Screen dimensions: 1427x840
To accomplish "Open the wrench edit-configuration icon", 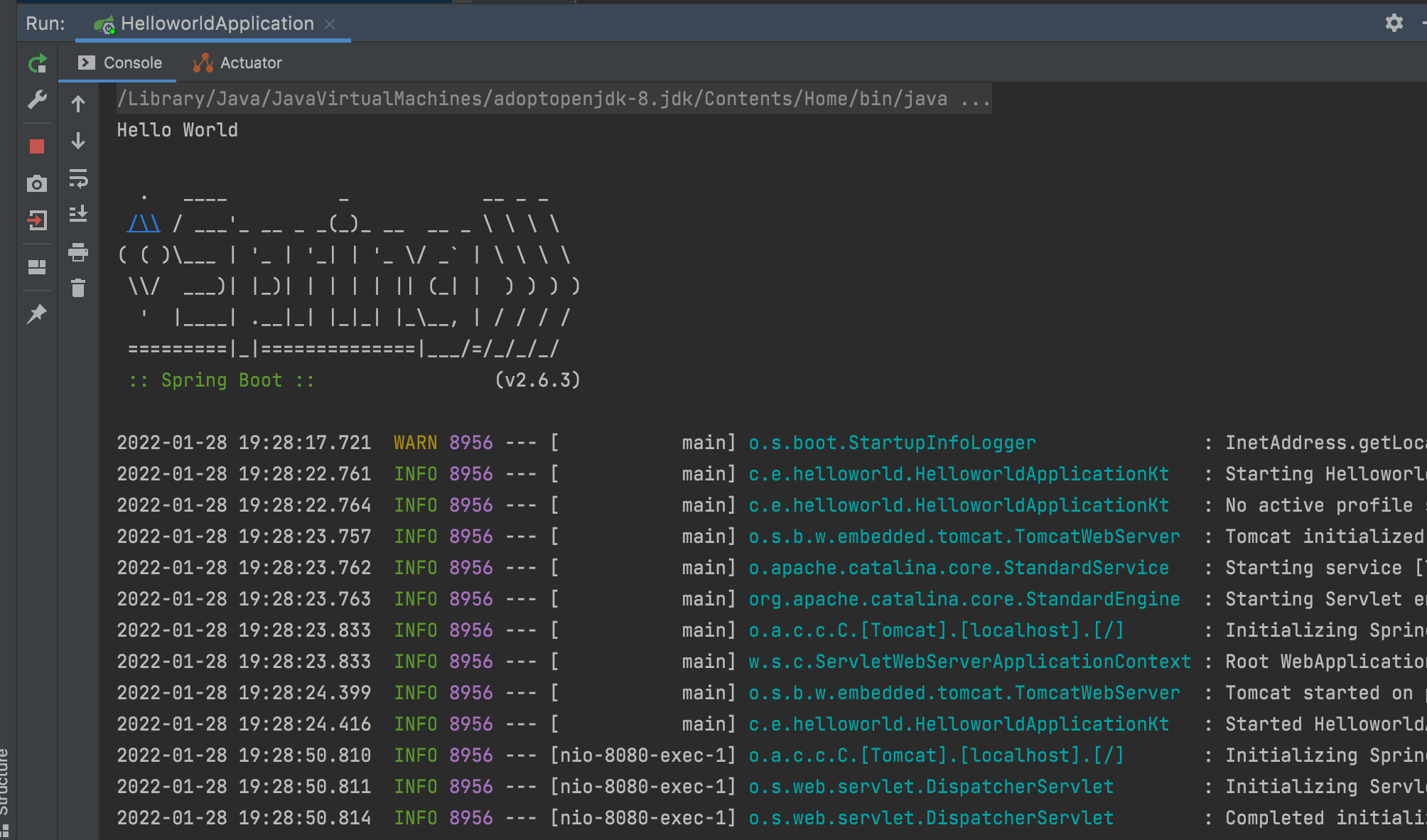I will click(x=37, y=100).
